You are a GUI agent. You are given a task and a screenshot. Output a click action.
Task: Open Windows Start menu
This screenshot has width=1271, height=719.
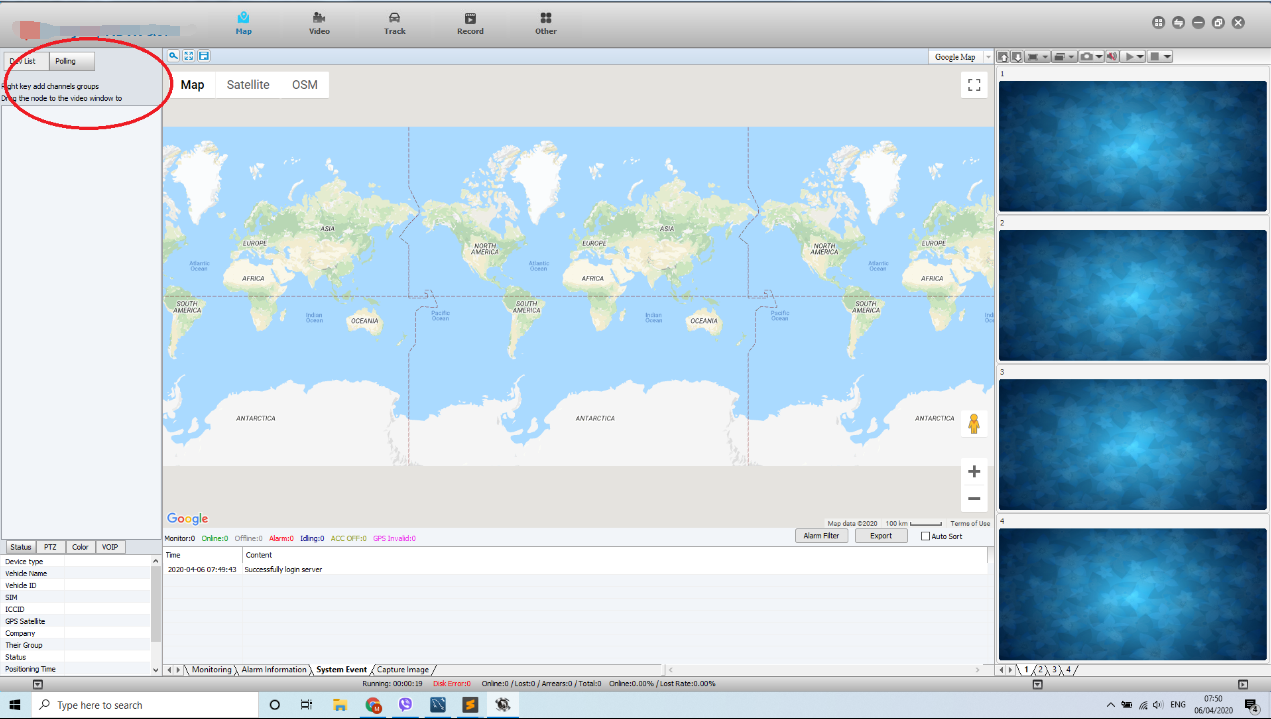(15, 705)
